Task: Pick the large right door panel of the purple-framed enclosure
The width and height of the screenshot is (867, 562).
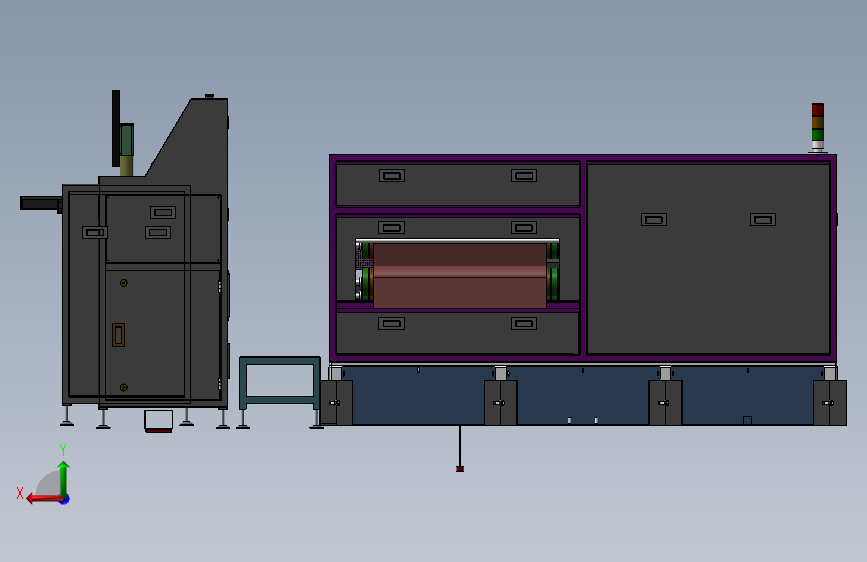Action: (x=708, y=258)
